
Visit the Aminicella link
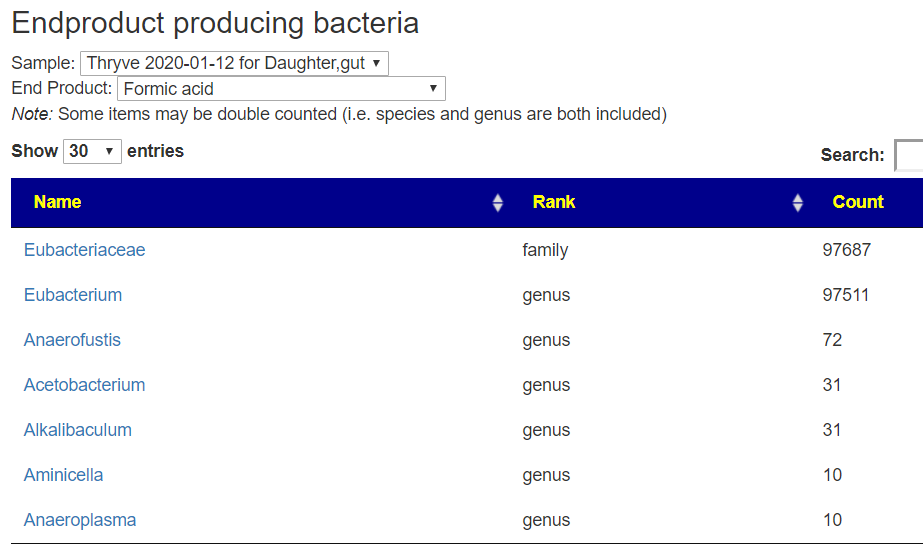(64, 475)
